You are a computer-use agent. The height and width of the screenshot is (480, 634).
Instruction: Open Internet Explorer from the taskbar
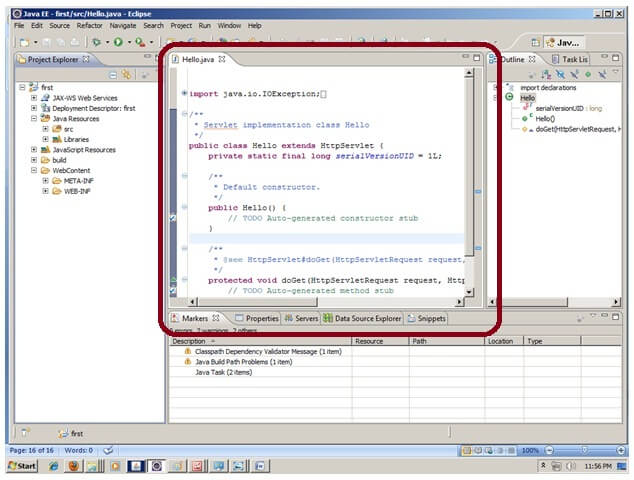(53, 466)
